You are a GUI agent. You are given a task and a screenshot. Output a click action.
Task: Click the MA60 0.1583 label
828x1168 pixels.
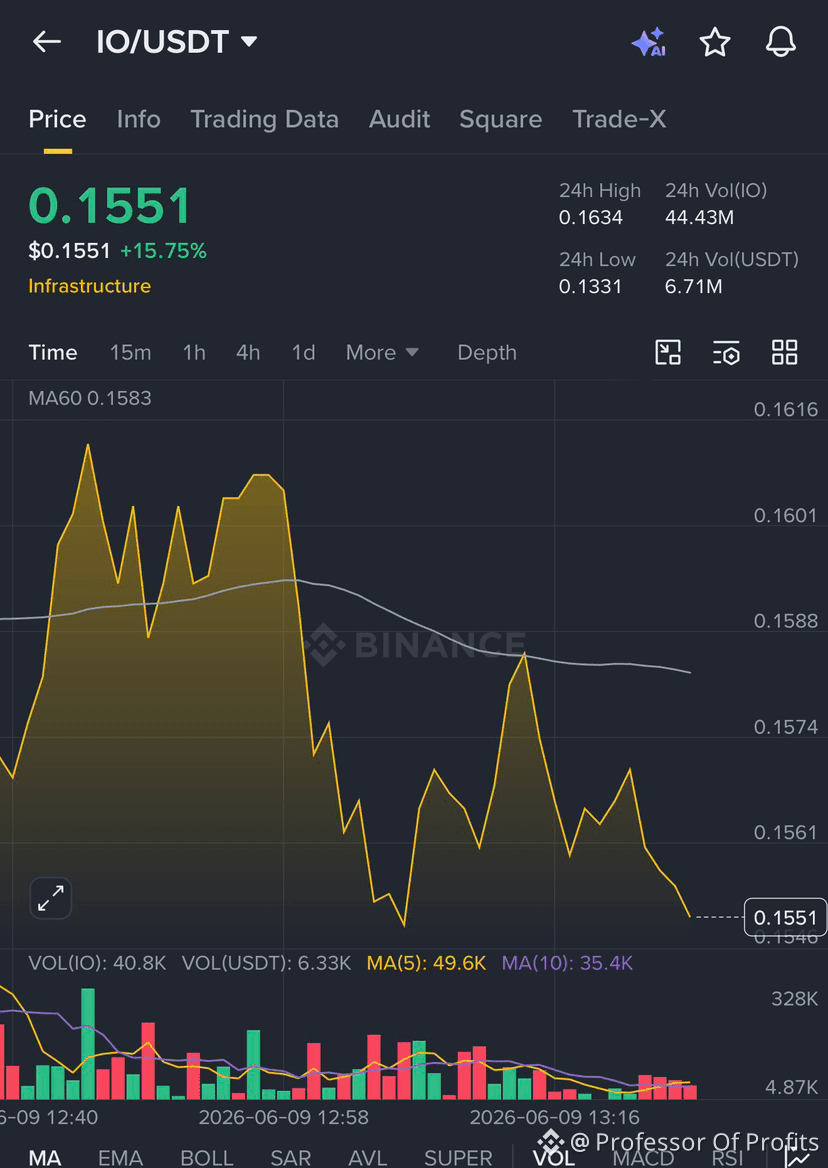[x=90, y=399]
